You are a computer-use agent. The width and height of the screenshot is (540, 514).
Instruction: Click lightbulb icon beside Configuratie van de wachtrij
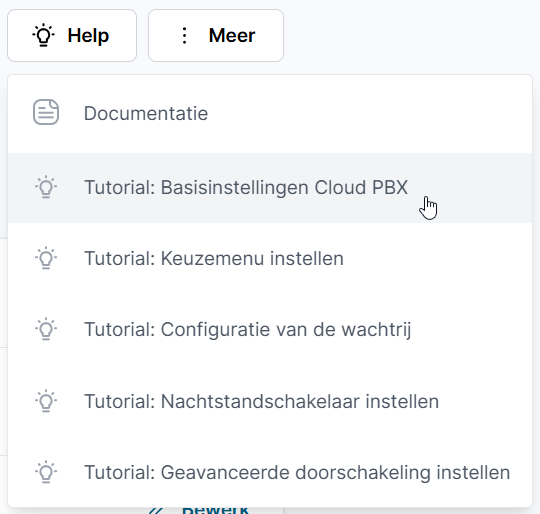pos(46,329)
